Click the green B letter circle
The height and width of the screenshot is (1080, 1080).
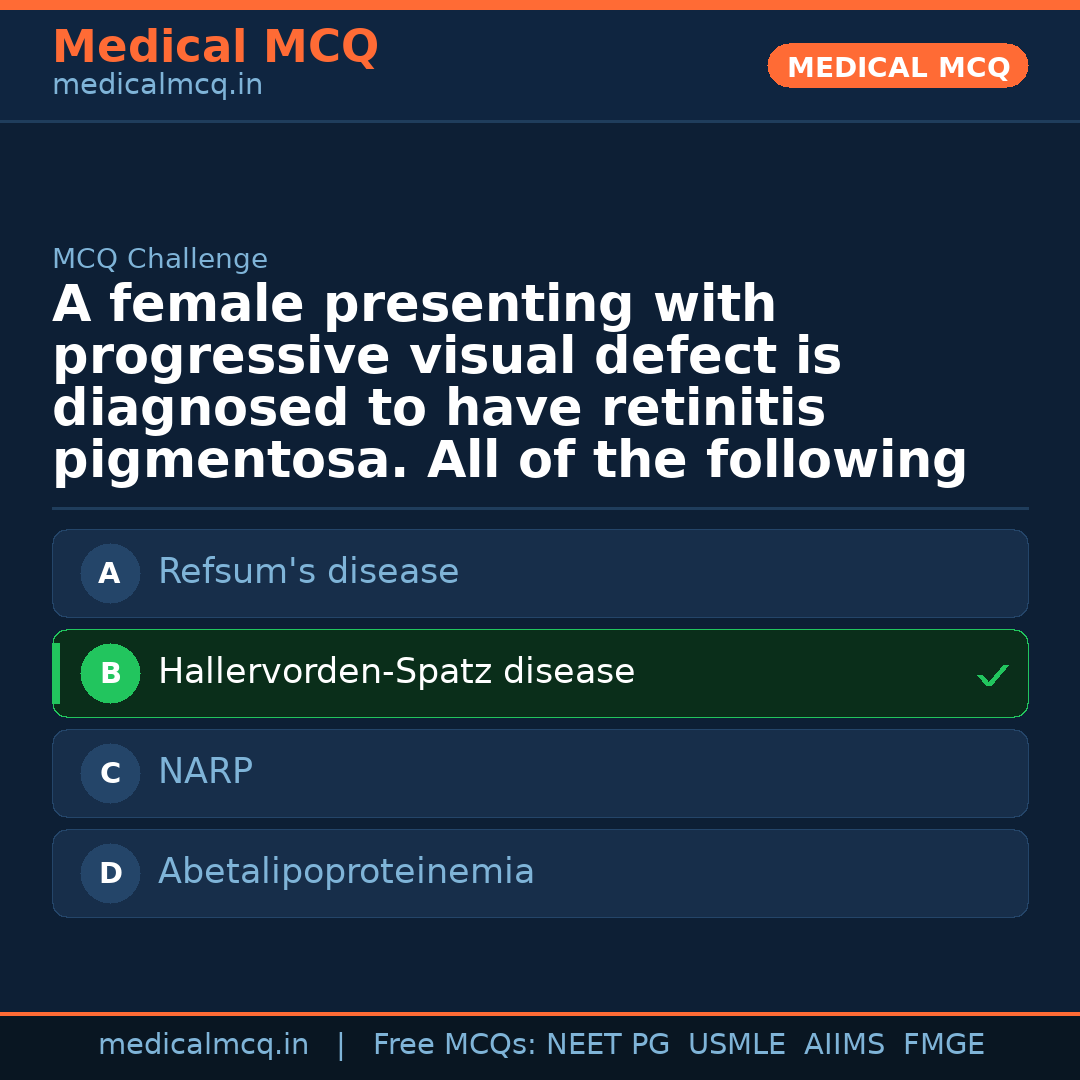point(110,673)
